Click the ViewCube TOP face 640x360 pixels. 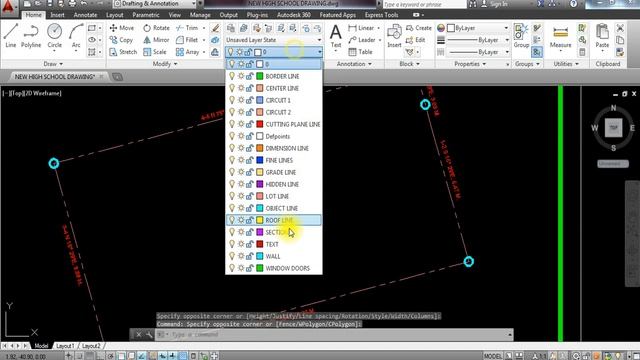613,128
